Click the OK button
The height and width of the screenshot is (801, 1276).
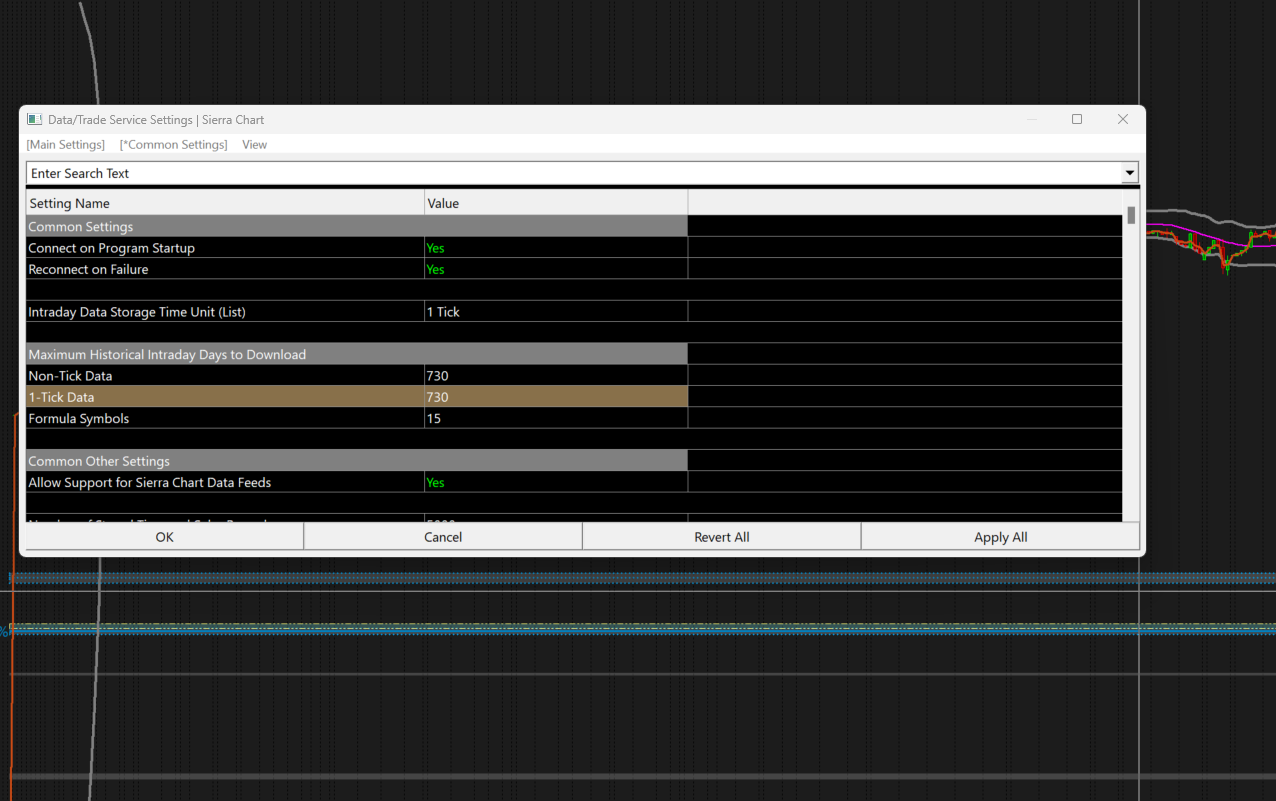tap(164, 537)
